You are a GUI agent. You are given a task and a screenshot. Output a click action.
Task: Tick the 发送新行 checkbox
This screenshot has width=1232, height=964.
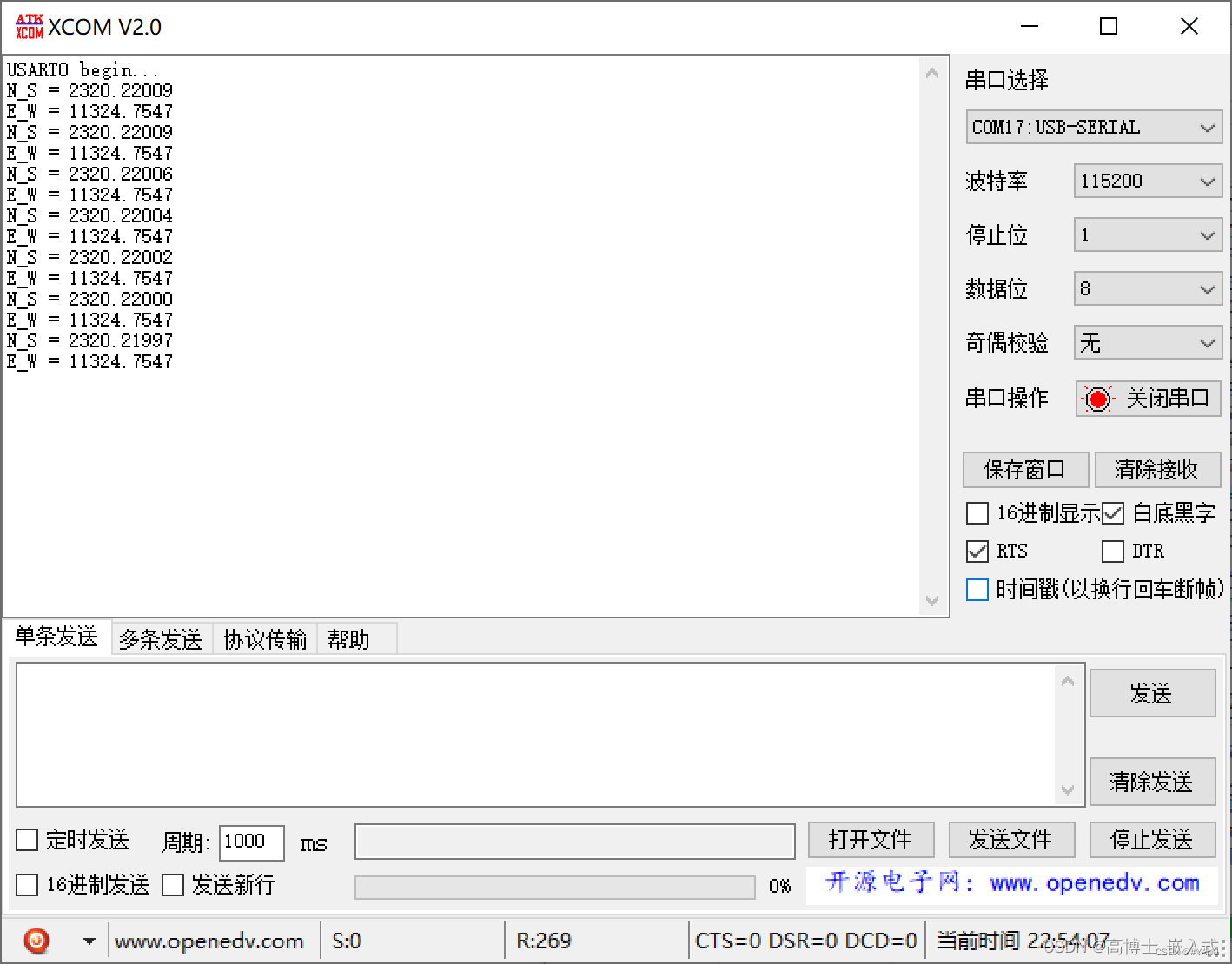[173, 885]
